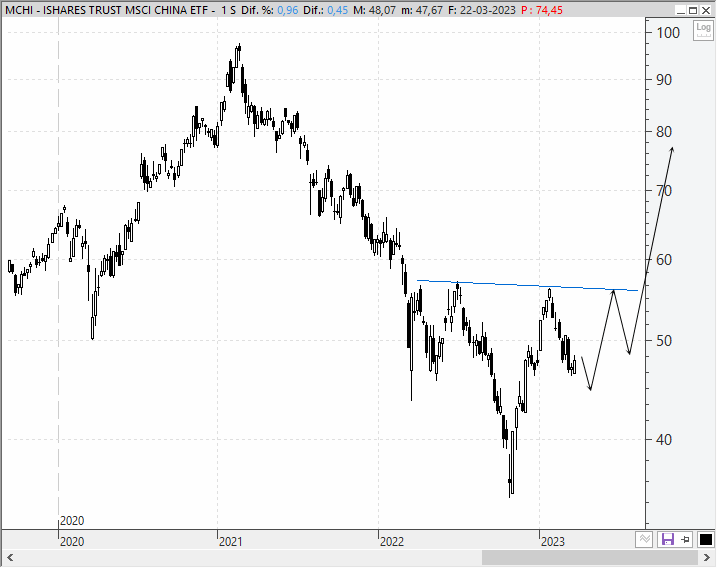Viewport: 717px width, 568px height.
Task: Close the MCHI chart window
Action: click(x=706, y=10)
